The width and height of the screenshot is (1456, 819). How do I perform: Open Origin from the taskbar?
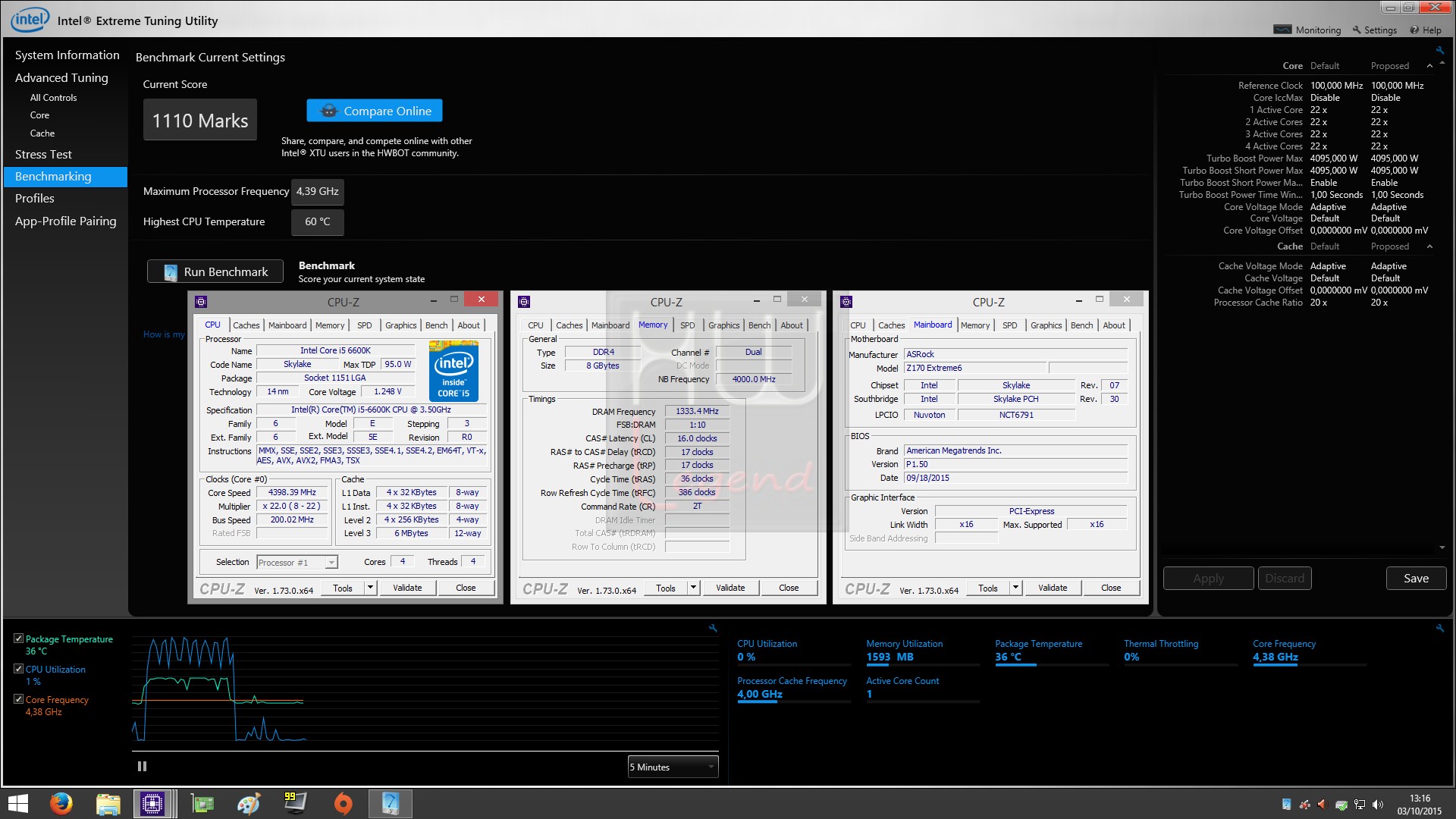(344, 804)
